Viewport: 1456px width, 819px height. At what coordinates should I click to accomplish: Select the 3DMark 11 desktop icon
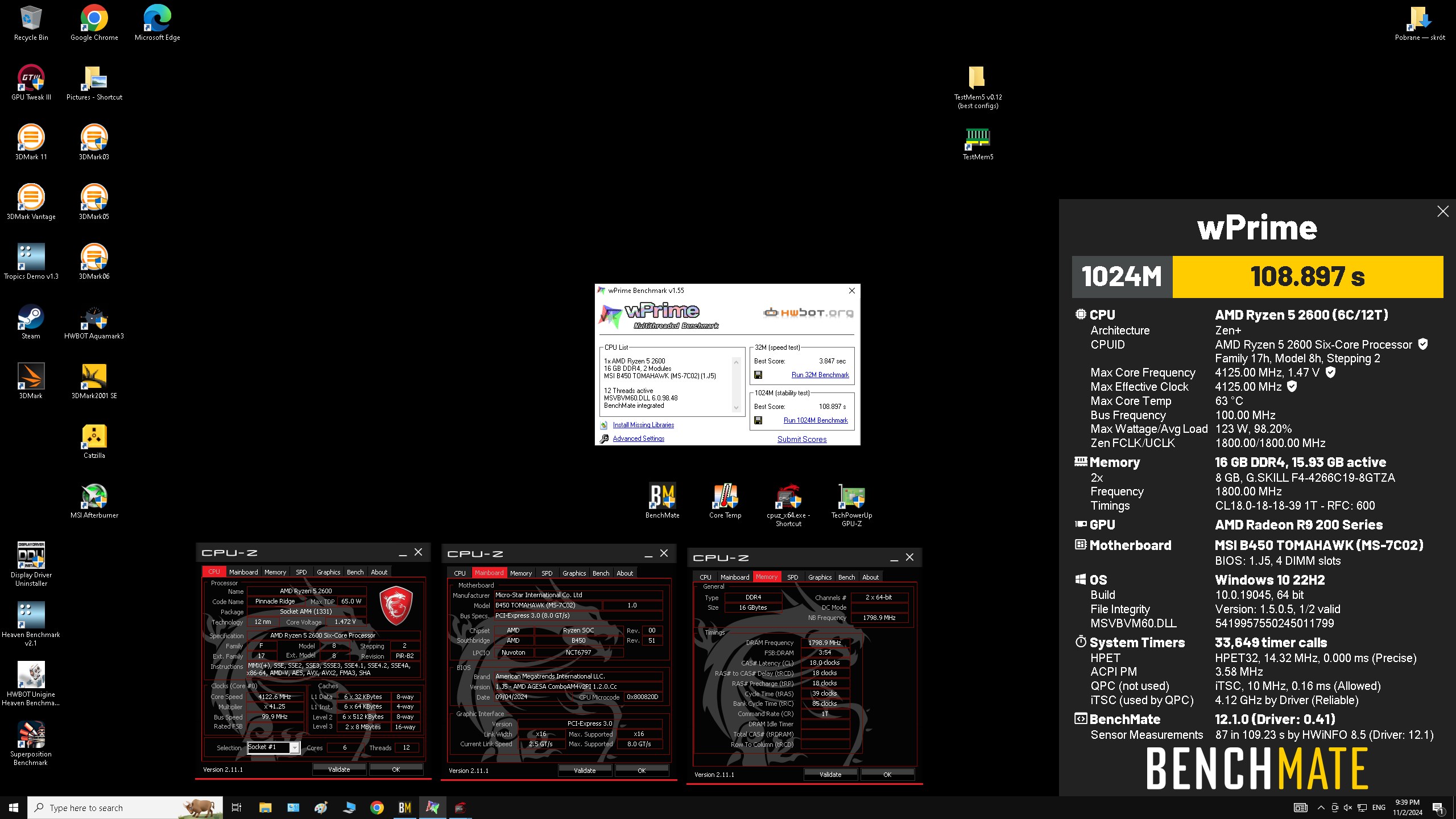click(x=31, y=142)
